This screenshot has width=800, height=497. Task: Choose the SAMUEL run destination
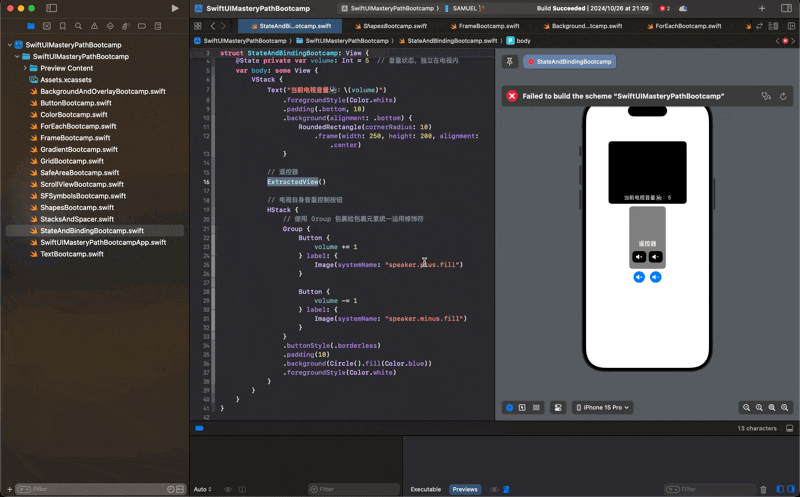pyautogui.click(x=464, y=8)
